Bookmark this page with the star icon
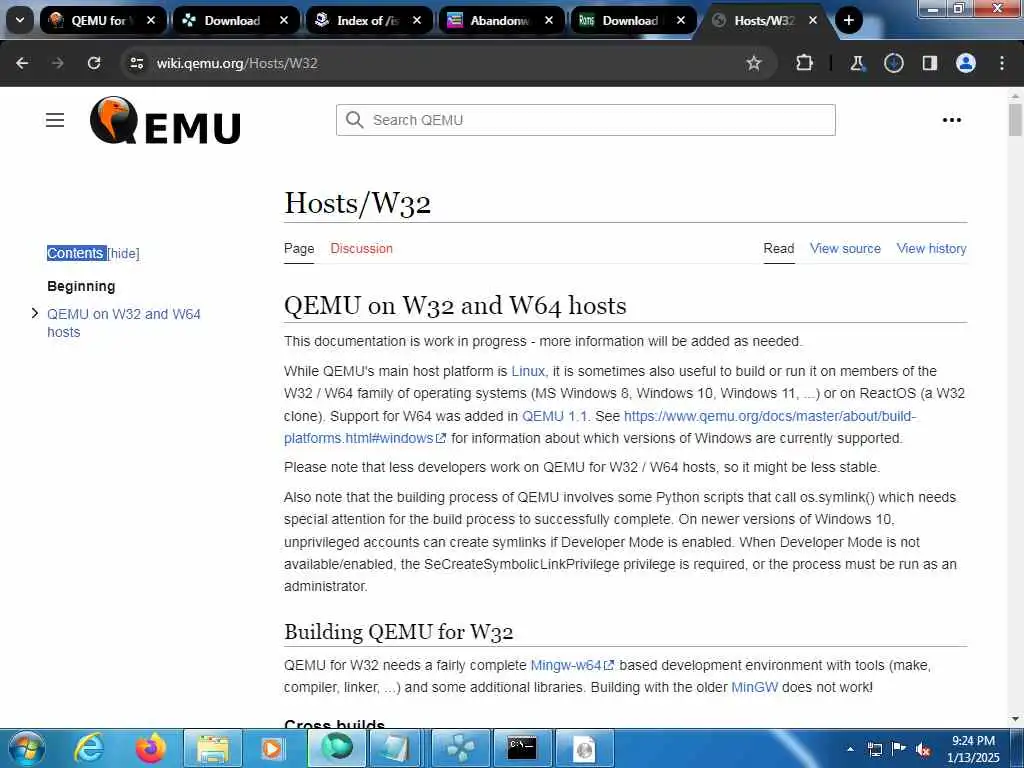The image size is (1024, 768). (754, 63)
